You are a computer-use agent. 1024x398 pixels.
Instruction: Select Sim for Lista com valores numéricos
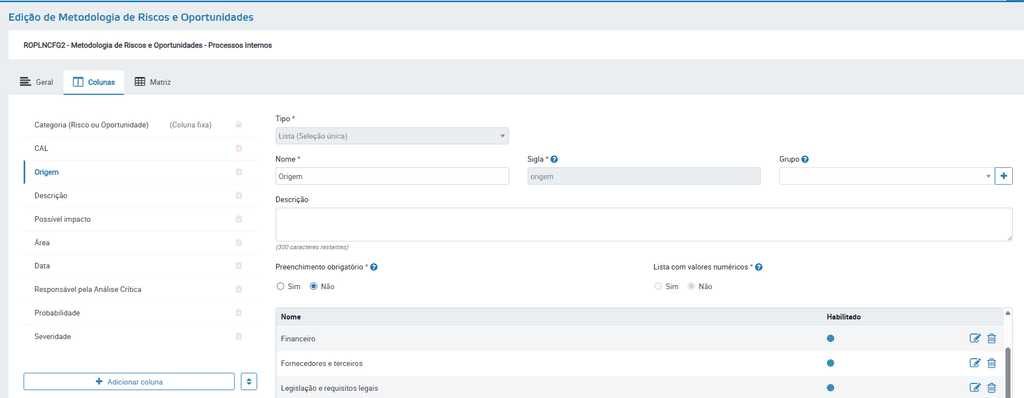[x=658, y=286]
